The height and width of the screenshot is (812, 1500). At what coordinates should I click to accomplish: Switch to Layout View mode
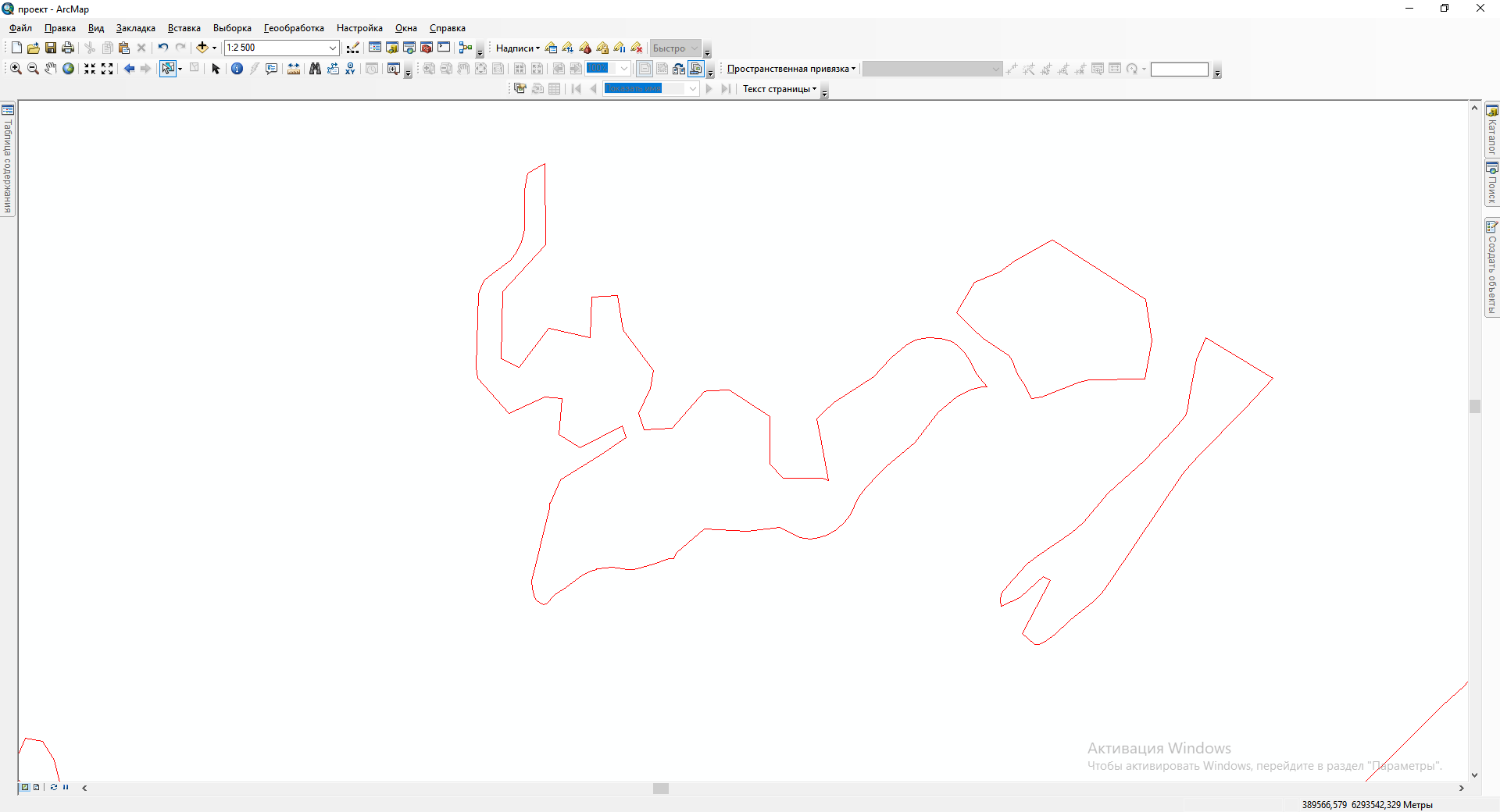[37, 787]
